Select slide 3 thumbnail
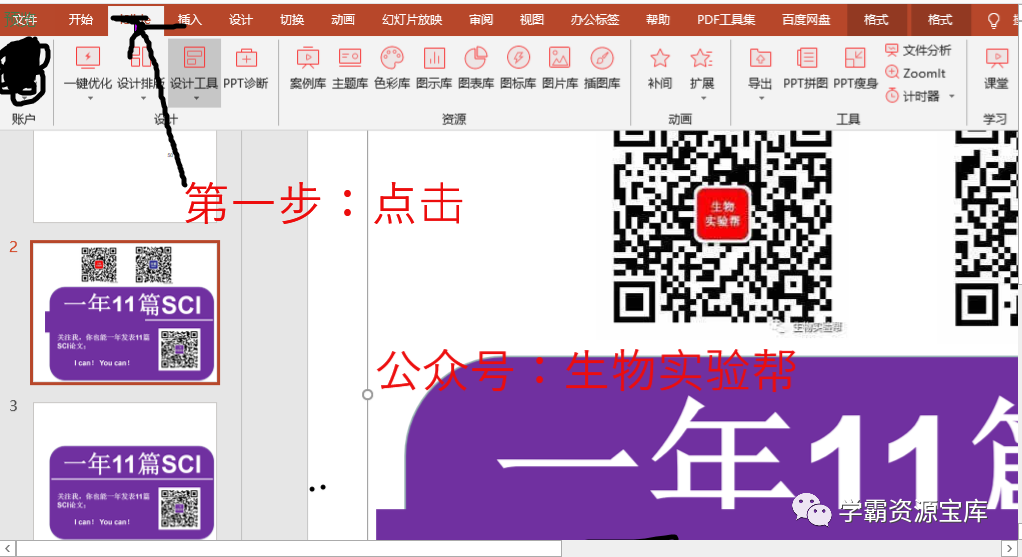Screen dimensions: 1022x557 [x=125, y=471]
